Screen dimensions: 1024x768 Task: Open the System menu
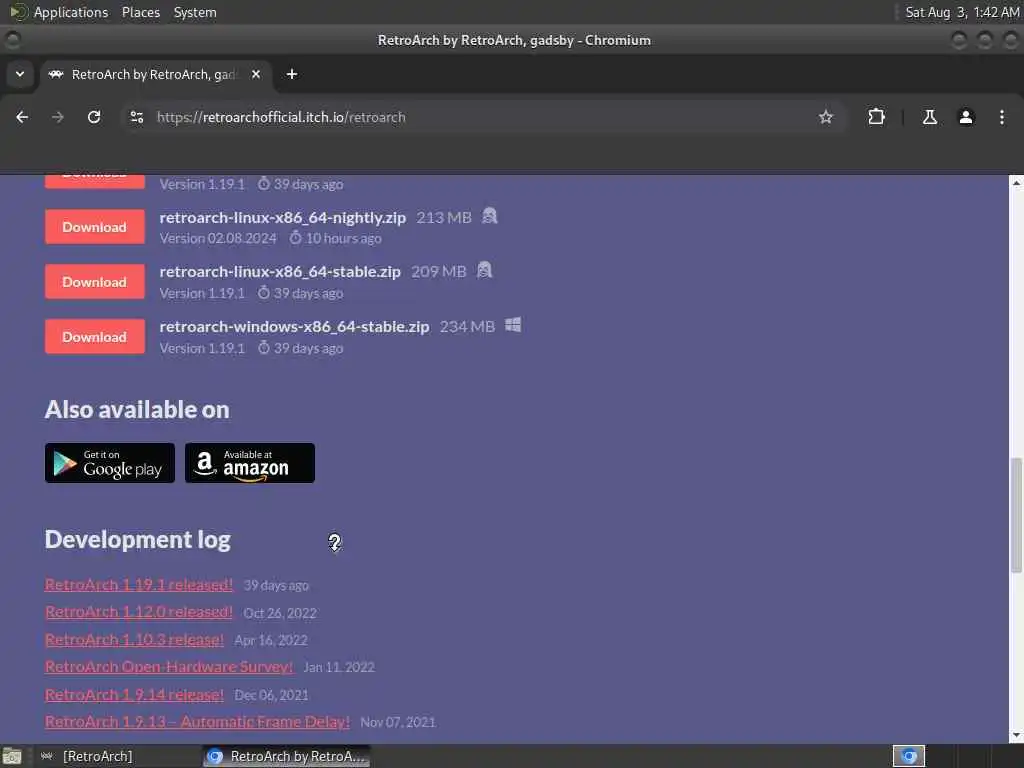tap(195, 12)
